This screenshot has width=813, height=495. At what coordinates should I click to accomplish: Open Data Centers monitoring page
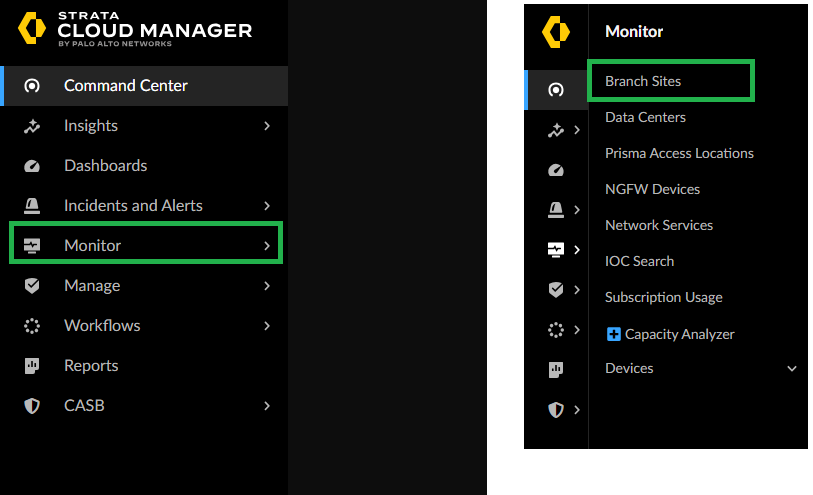pos(645,117)
